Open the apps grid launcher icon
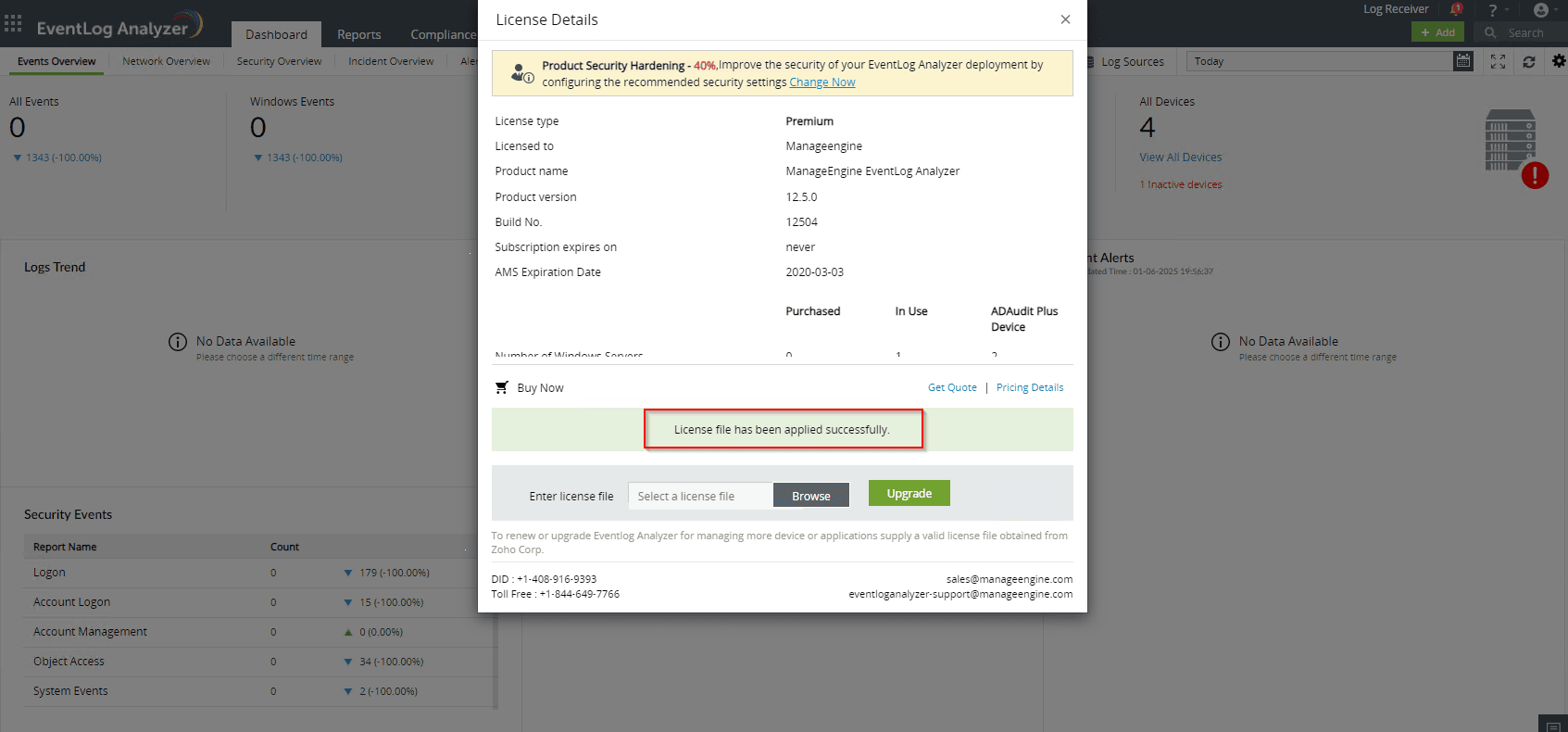Screen dimensions: 1568x732 click(x=13, y=23)
